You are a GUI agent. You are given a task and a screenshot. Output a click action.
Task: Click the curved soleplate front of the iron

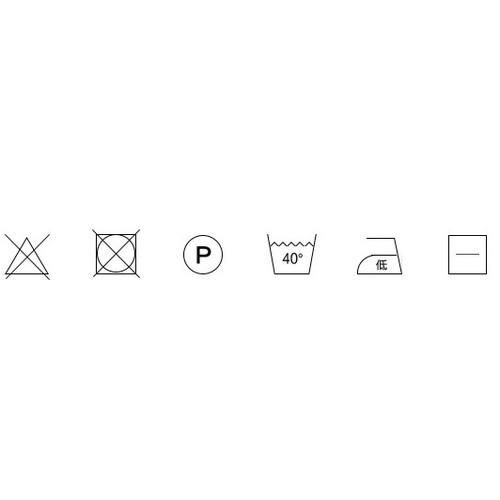click(362, 264)
